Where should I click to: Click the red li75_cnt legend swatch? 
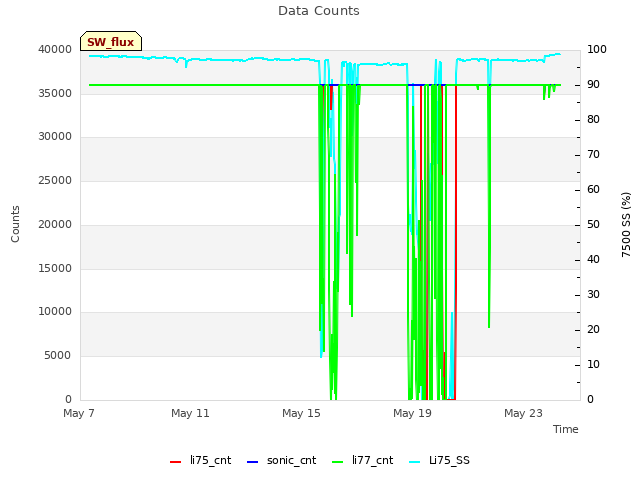pos(176,462)
